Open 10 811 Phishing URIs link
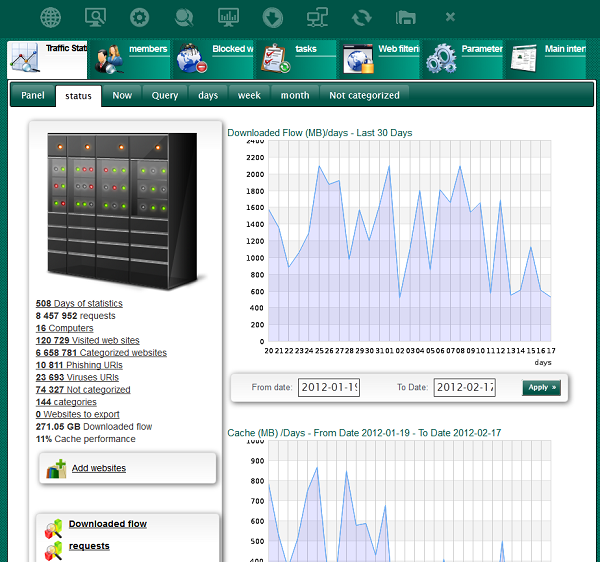 [79, 365]
